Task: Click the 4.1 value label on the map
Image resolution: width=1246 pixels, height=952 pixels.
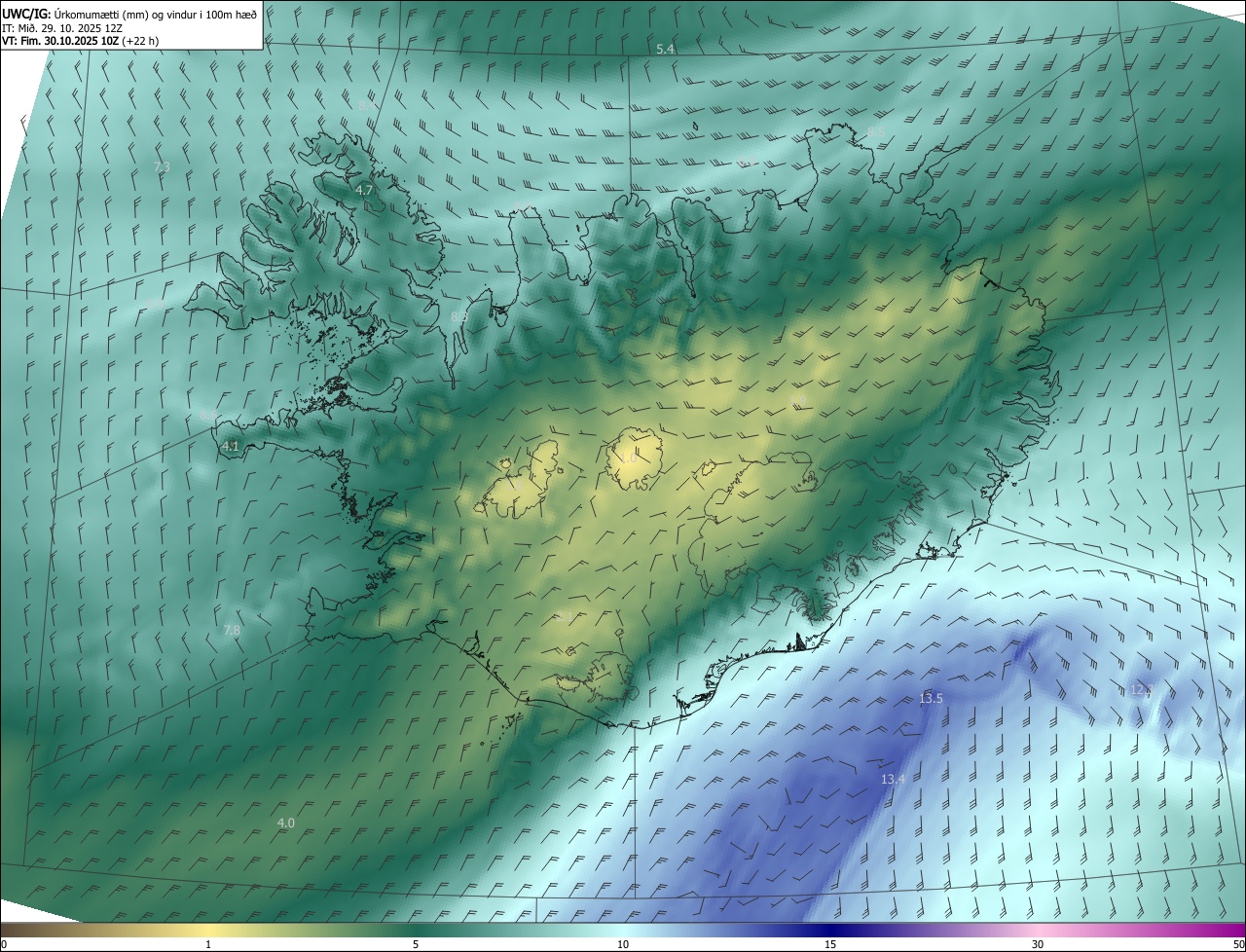Action: click(231, 446)
